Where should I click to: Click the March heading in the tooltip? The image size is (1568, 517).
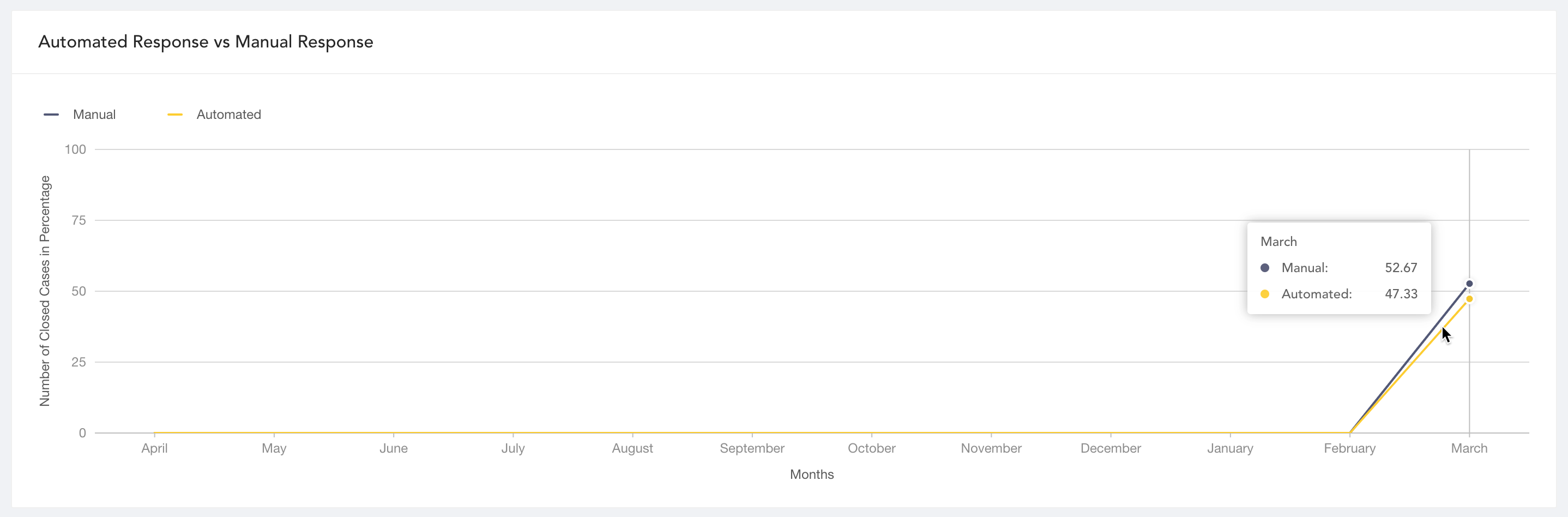(1278, 242)
